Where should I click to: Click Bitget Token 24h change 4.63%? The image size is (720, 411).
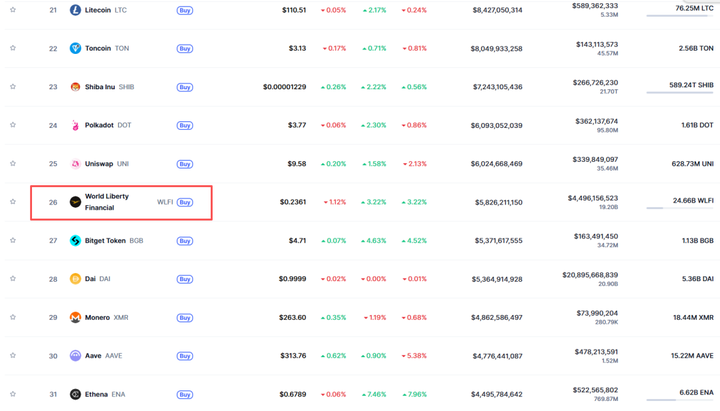374,241
